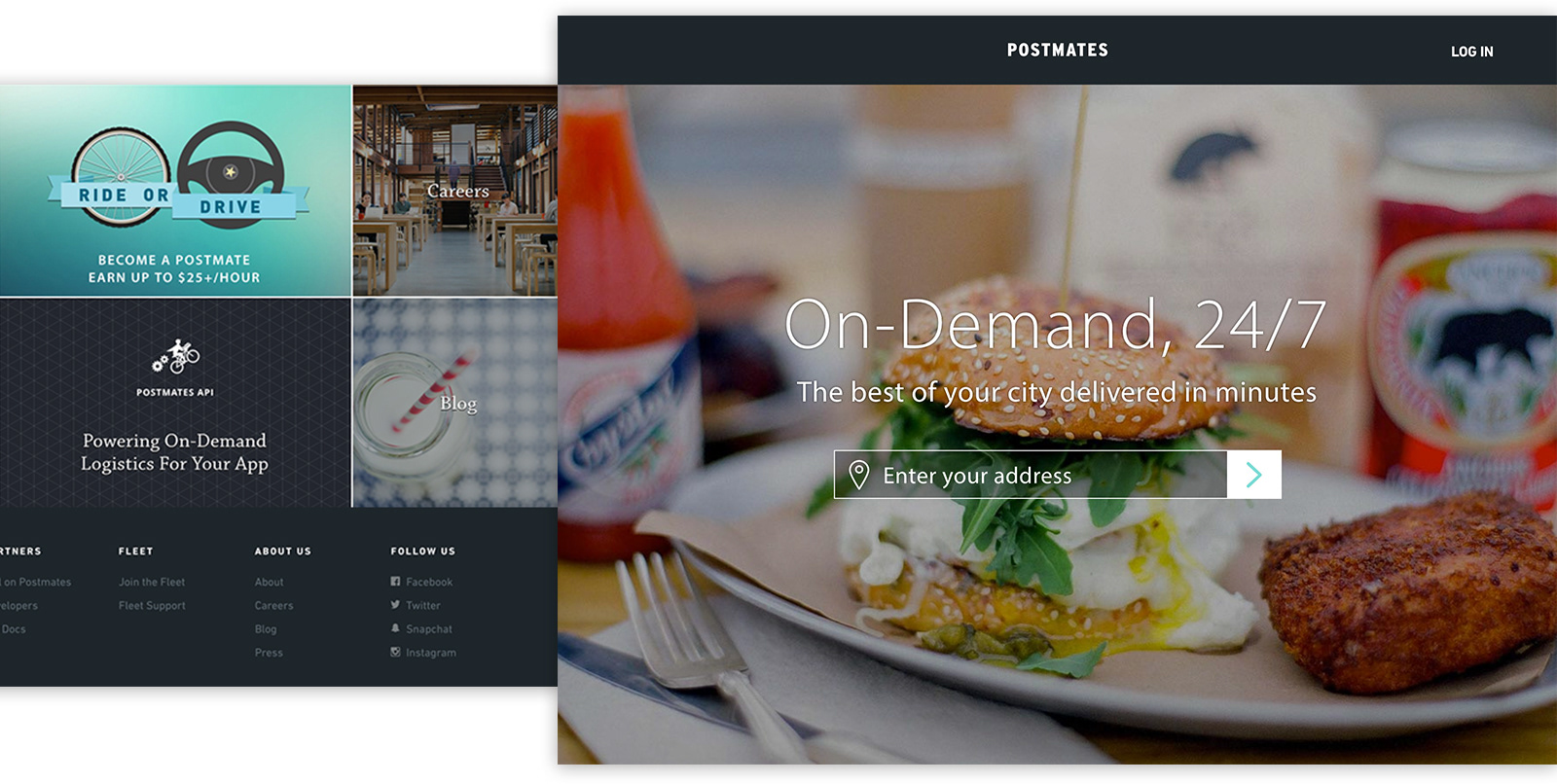
Task: Open the Blog tile with striped straw
Action: point(454,403)
